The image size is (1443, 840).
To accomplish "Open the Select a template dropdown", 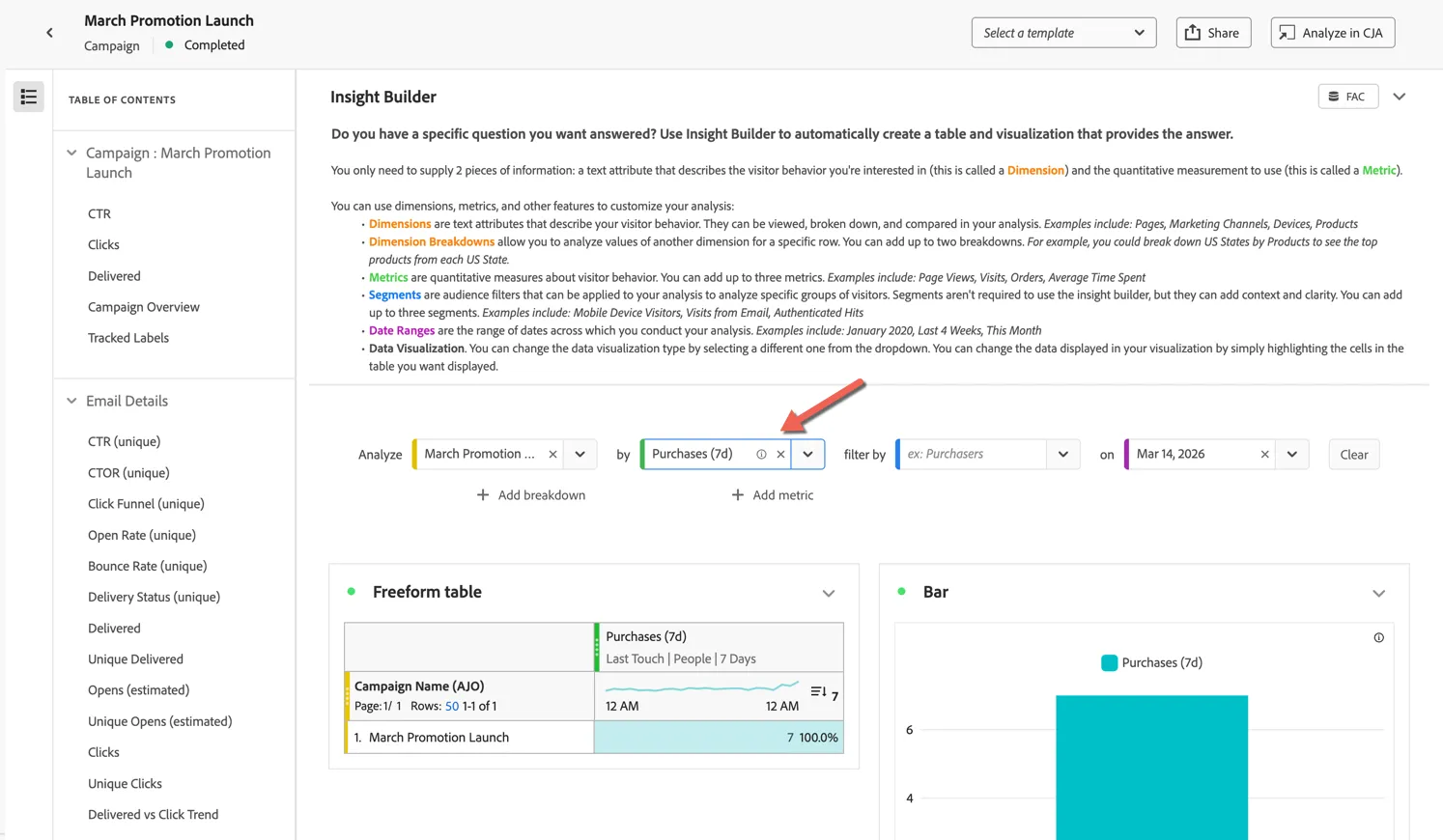I will point(1063,33).
